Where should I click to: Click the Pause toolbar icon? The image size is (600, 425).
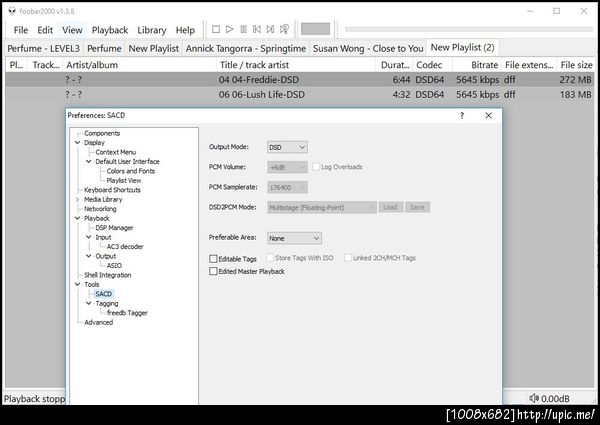pyautogui.click(x=243, y=29)
